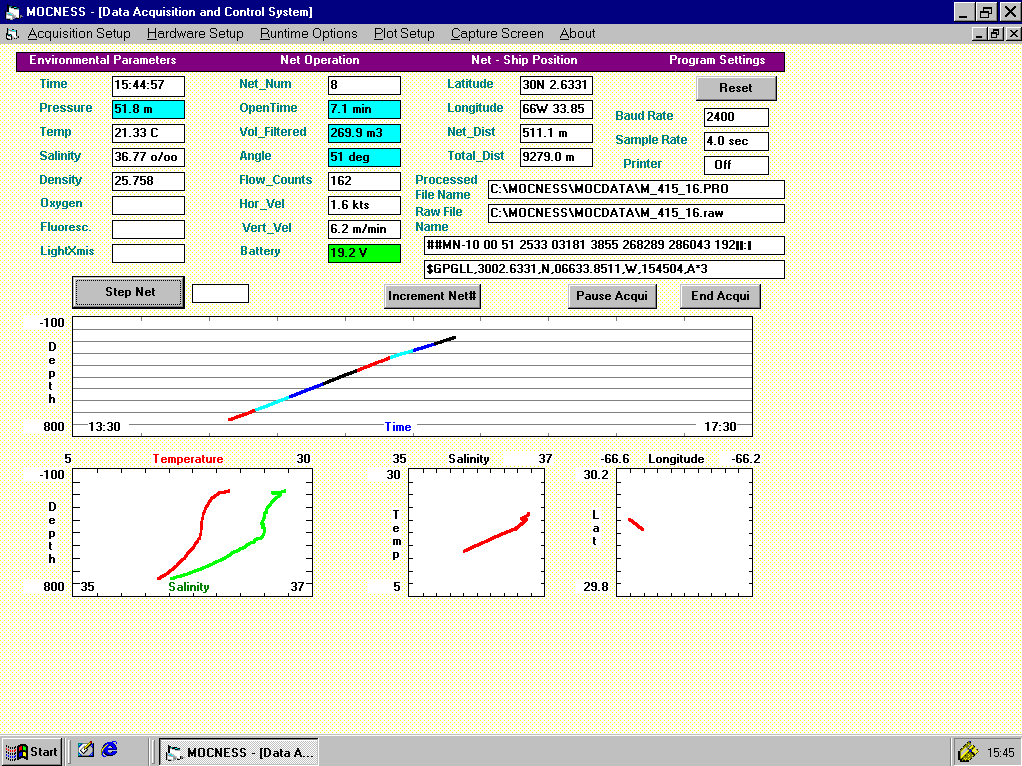
Task: Click the End Acqui button
Action: coord(720,296)
